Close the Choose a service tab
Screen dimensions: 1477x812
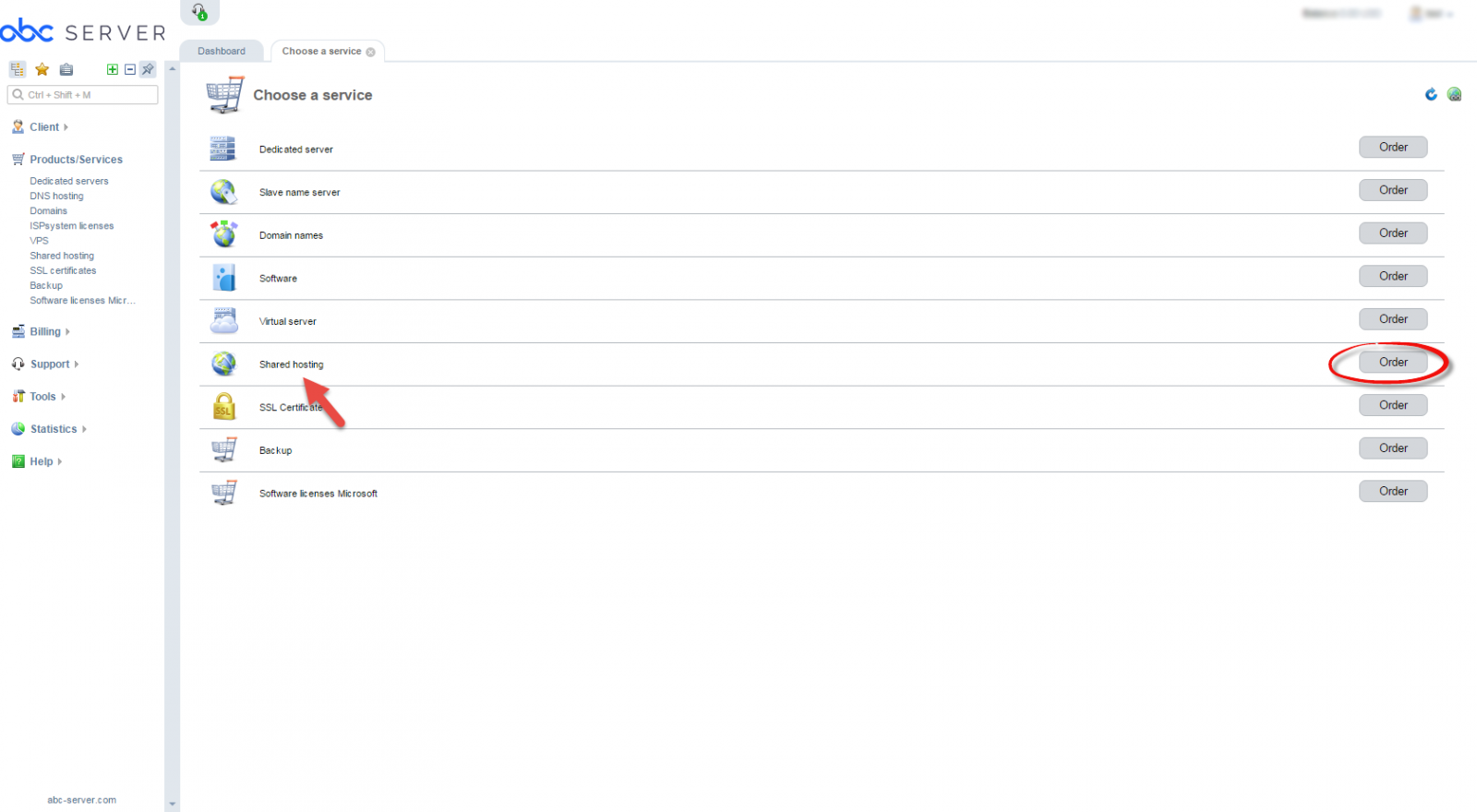click(370, 52)
